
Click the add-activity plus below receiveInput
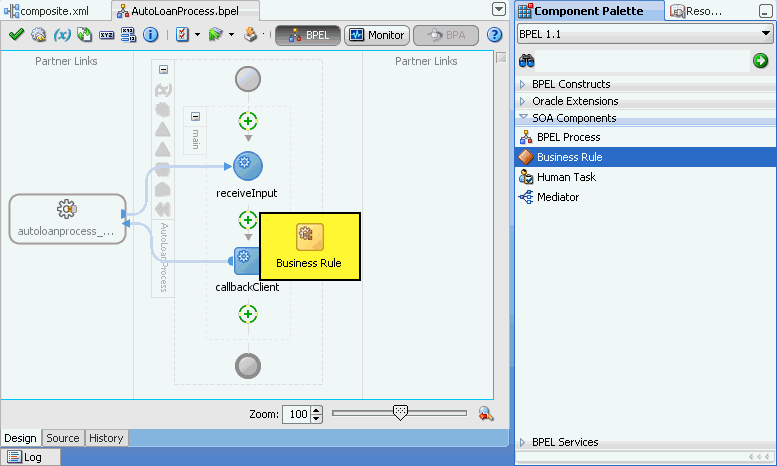(x=248, y=220)
